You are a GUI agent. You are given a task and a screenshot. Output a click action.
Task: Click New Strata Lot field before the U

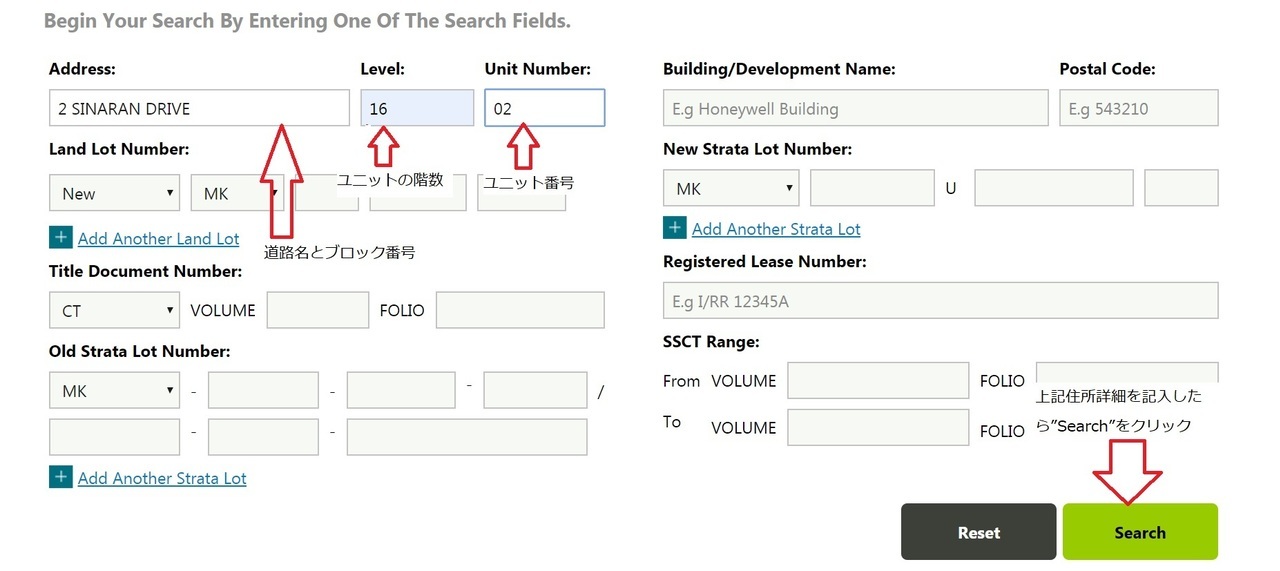[x=872, y=188]
